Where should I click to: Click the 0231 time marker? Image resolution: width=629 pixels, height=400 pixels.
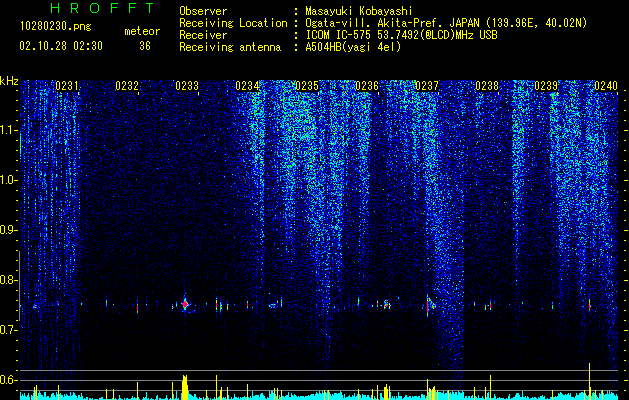click(67, 86)
